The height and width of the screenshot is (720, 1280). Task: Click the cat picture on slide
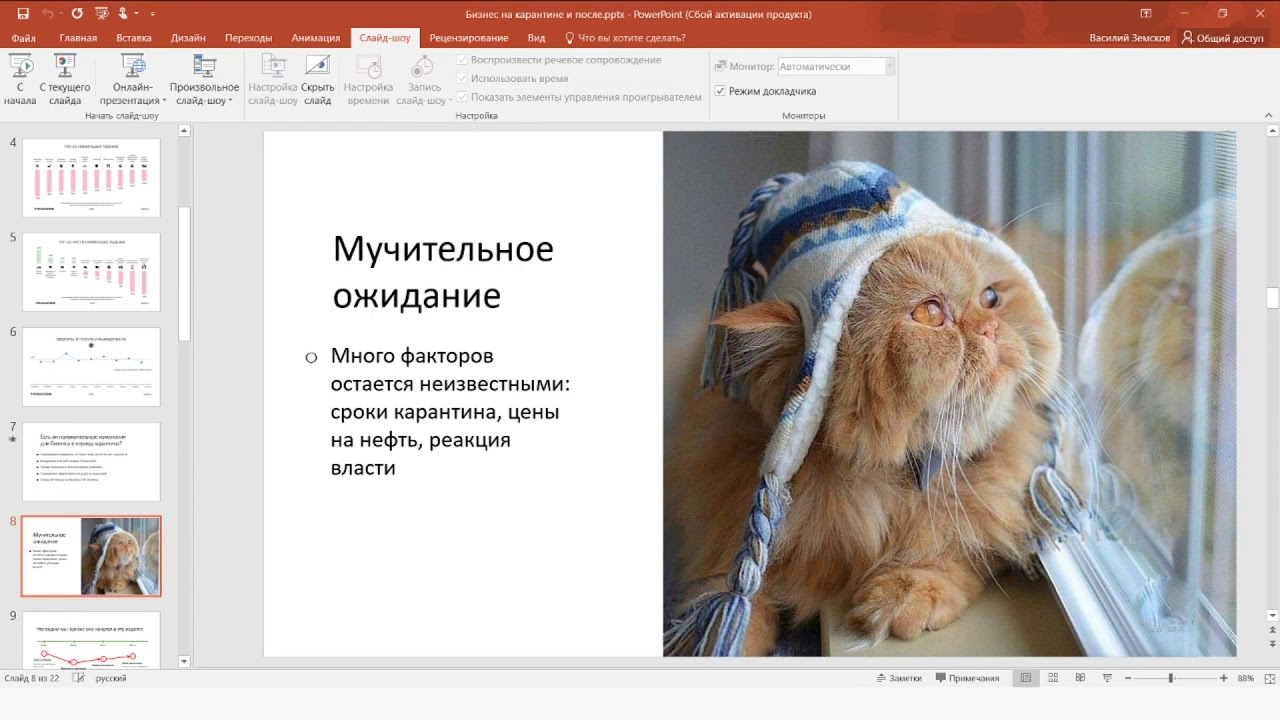[x=949, y=394]
